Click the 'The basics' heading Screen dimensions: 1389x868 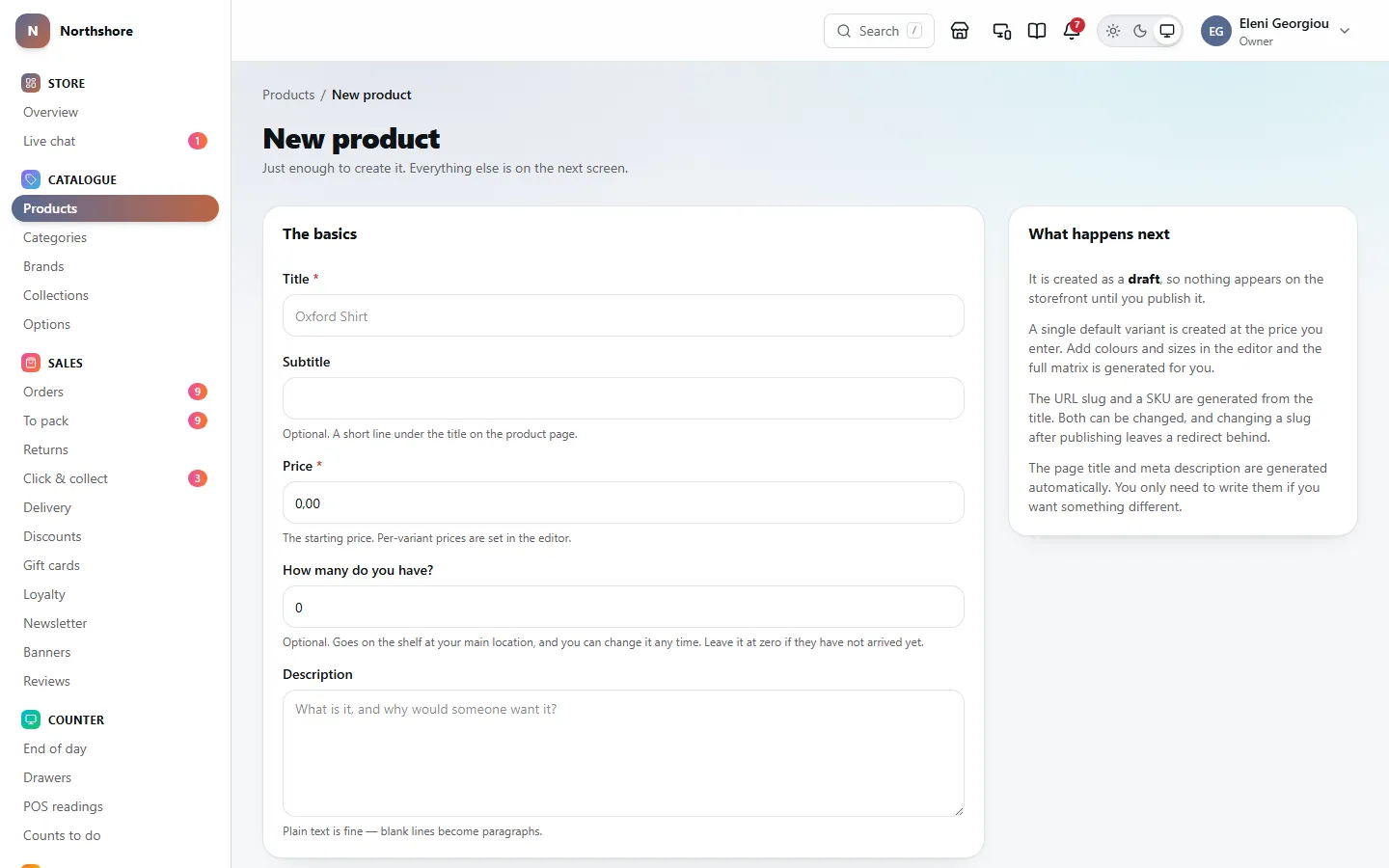tap(319, 234)
